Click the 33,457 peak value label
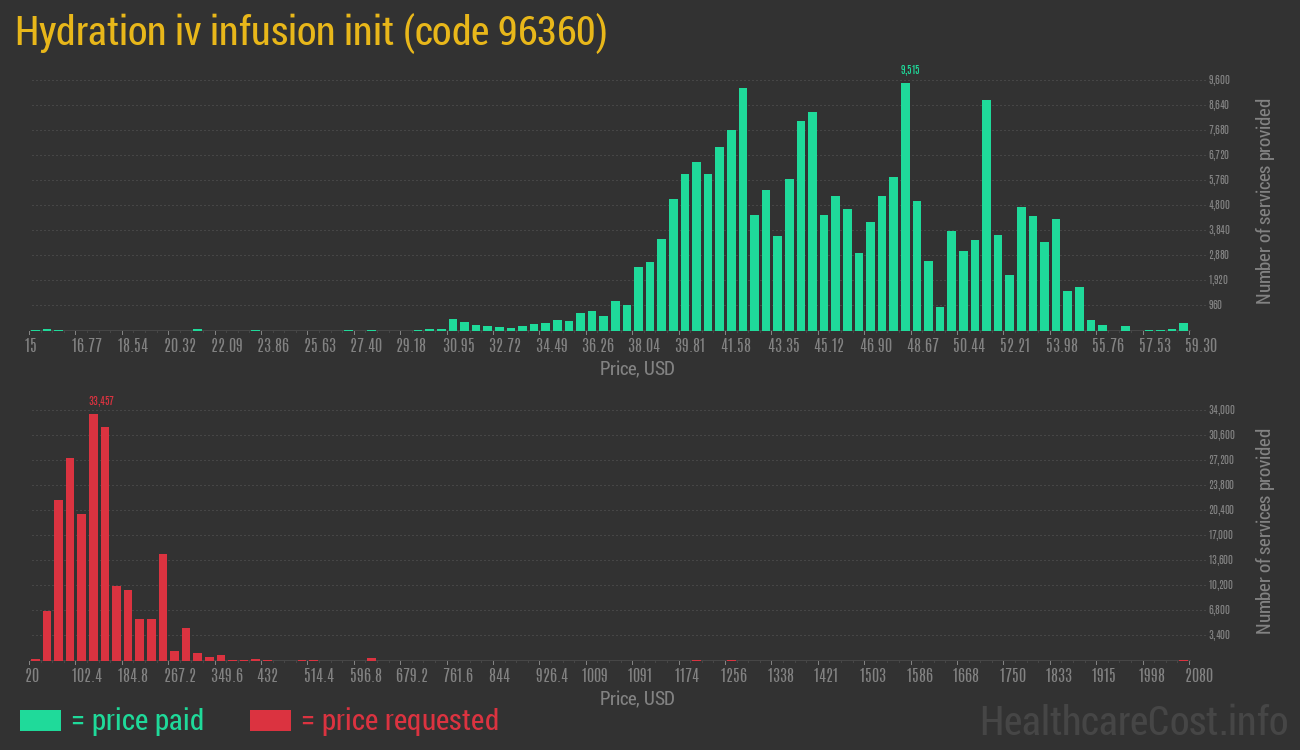Screen dimensions: 1300x750 101,400
